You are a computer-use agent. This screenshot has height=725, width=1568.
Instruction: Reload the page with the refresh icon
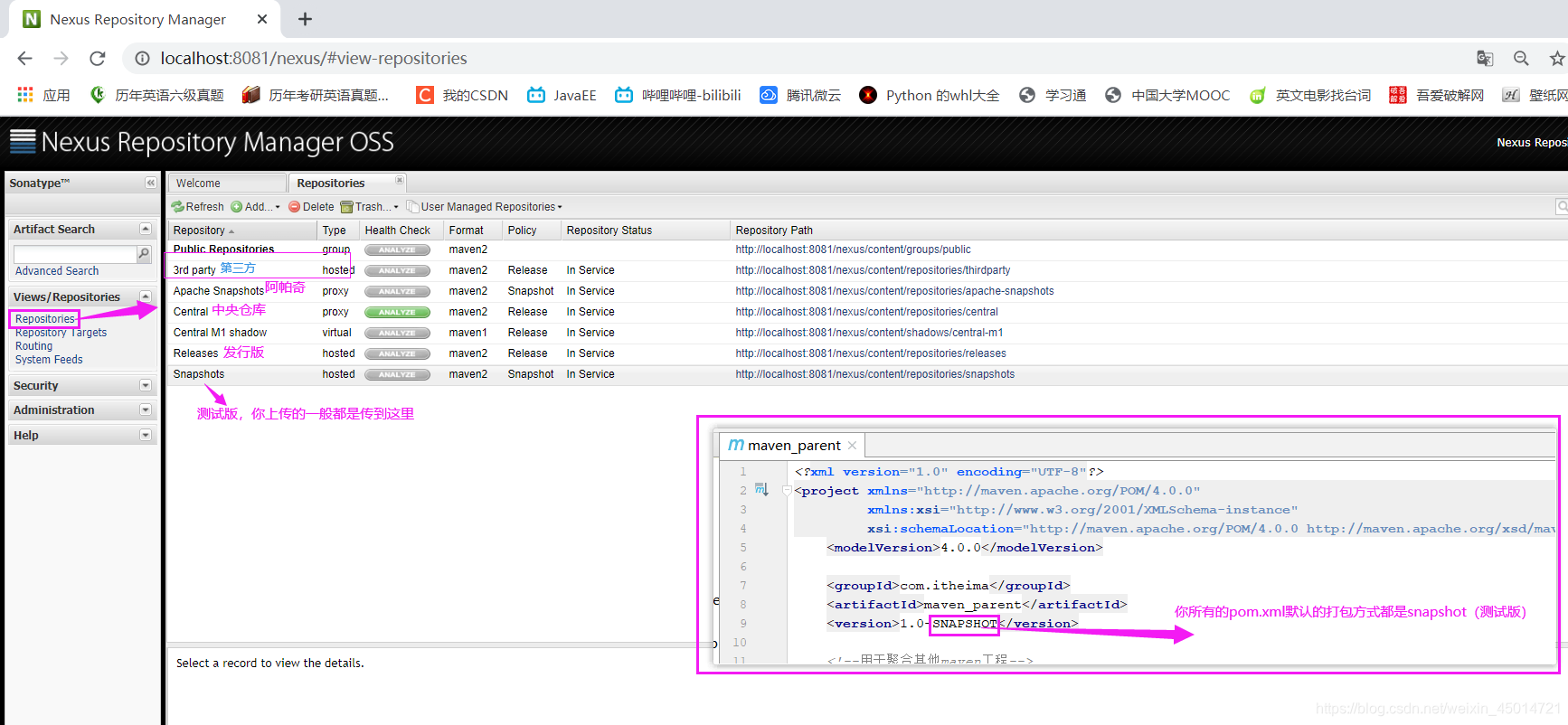point(98,58)
